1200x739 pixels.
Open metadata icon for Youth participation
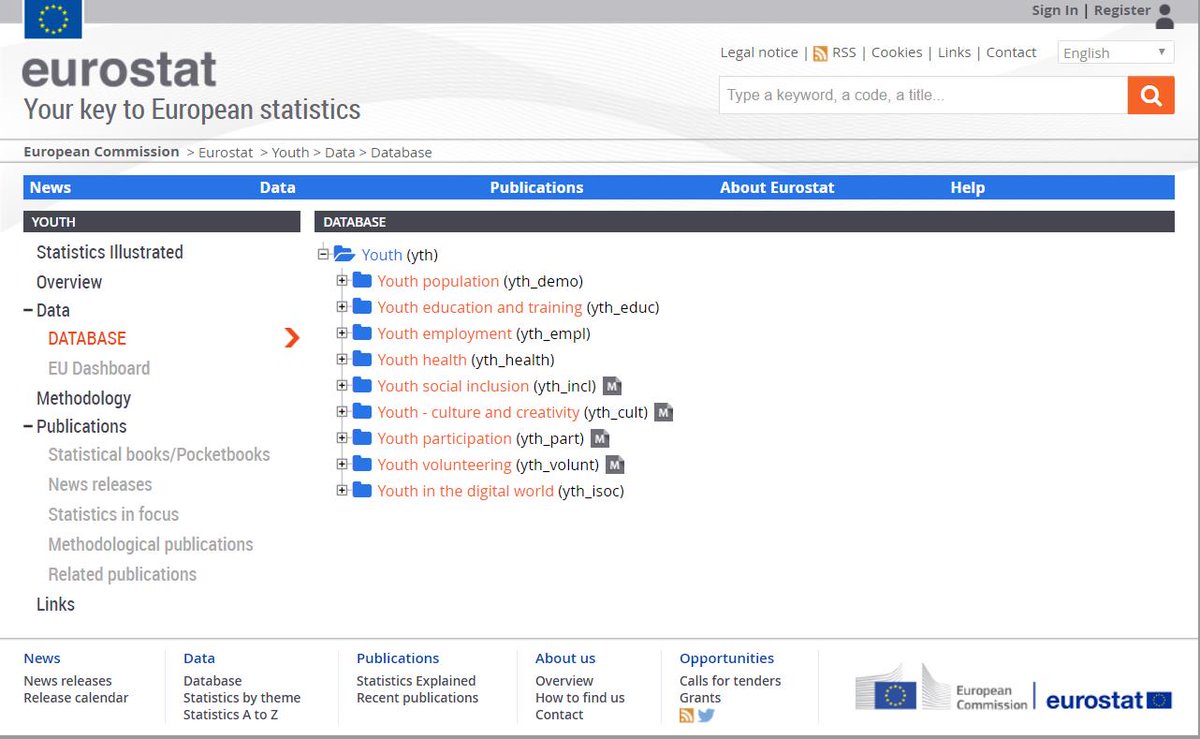pyautogui.click(x=600, y=438)
